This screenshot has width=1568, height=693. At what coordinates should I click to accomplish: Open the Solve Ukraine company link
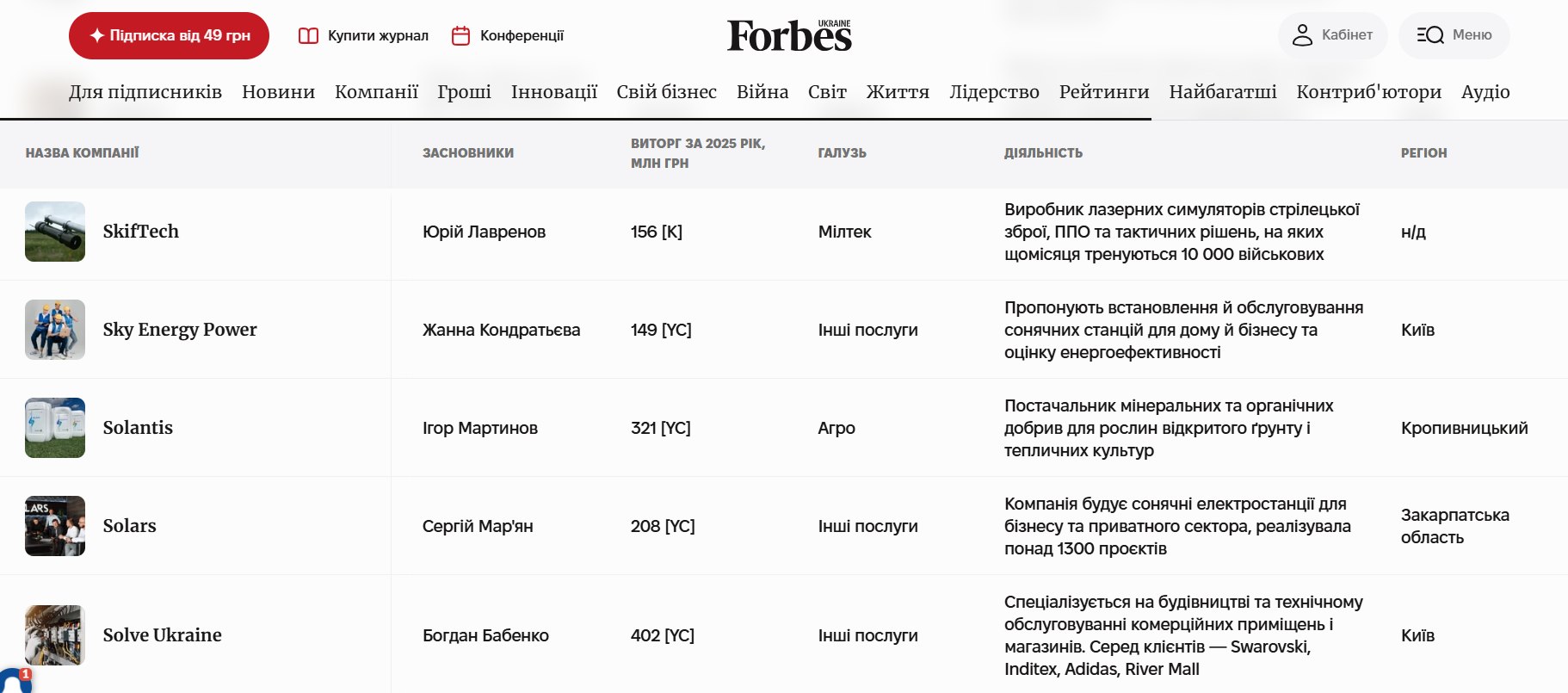[162, 635]
